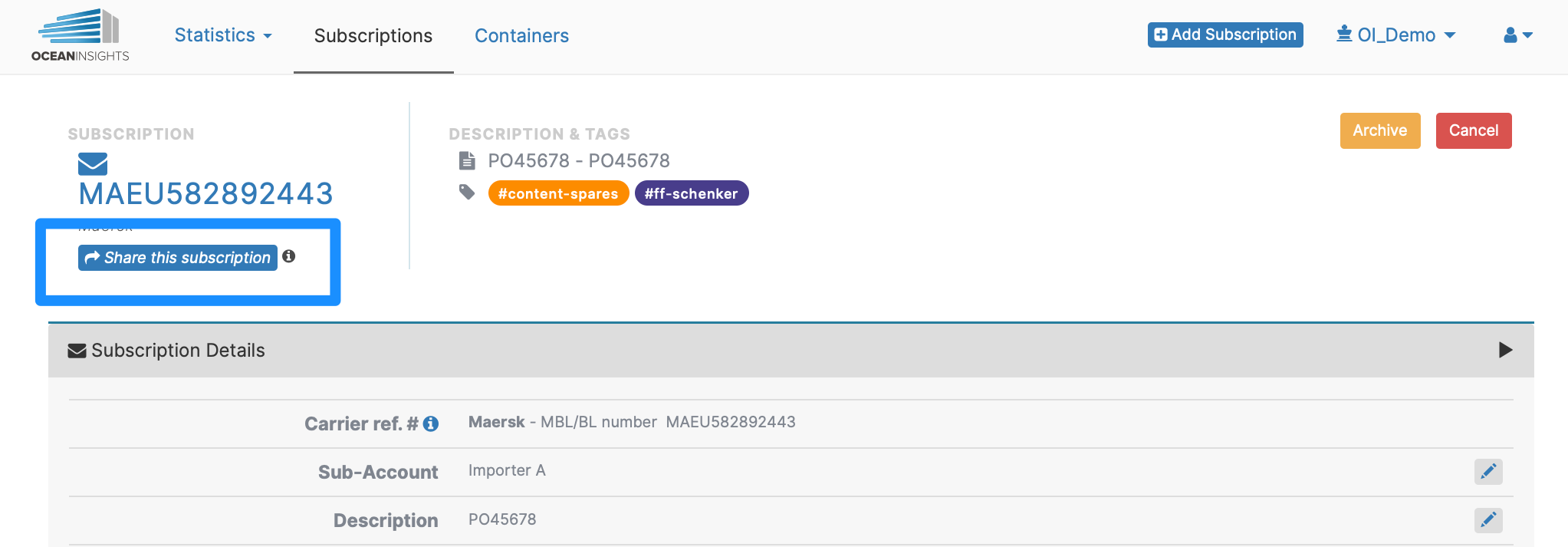Show info for Carrier ref. #
The image size is (1568, 547).
pos(431,423)
